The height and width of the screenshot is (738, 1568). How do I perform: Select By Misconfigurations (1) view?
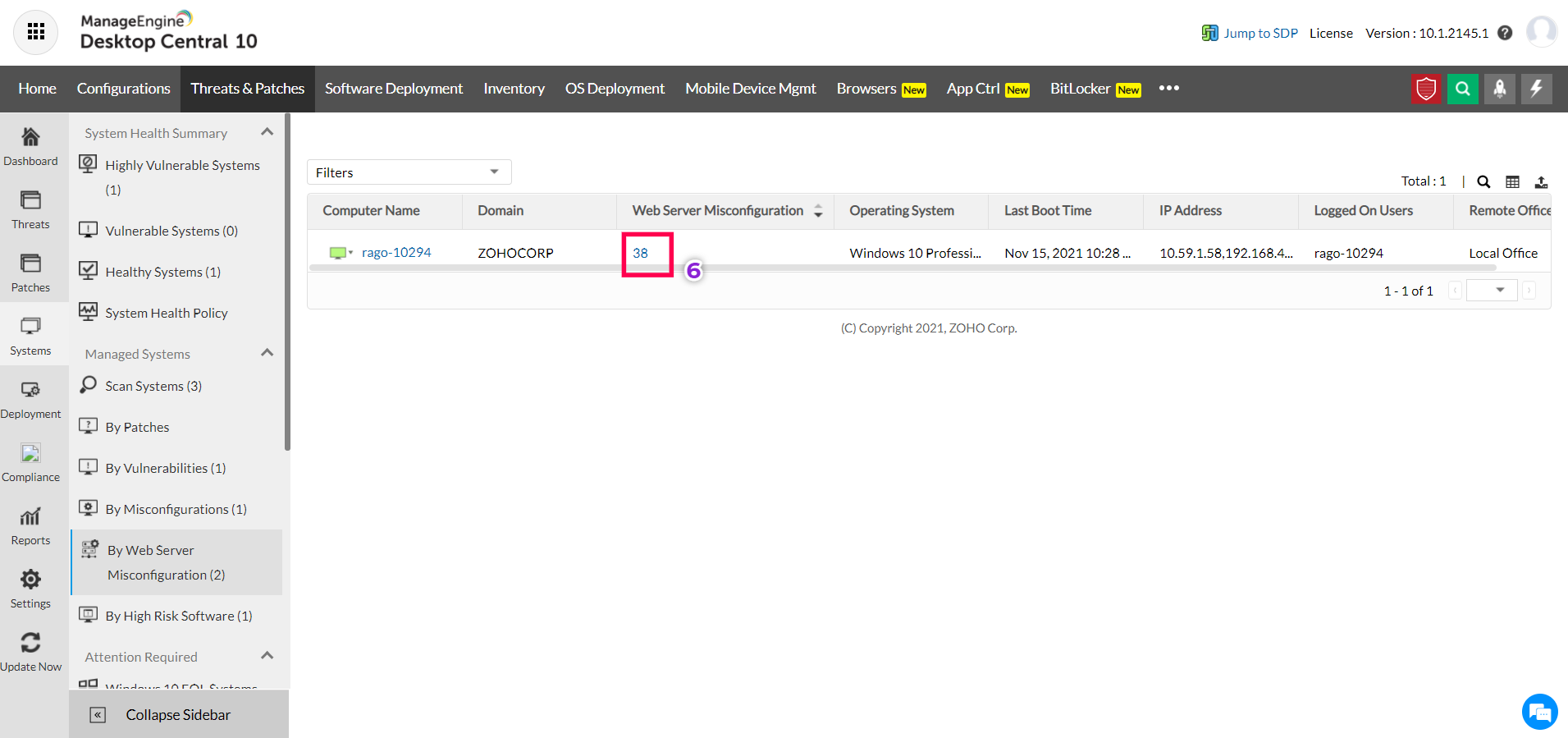coord(176,509)
